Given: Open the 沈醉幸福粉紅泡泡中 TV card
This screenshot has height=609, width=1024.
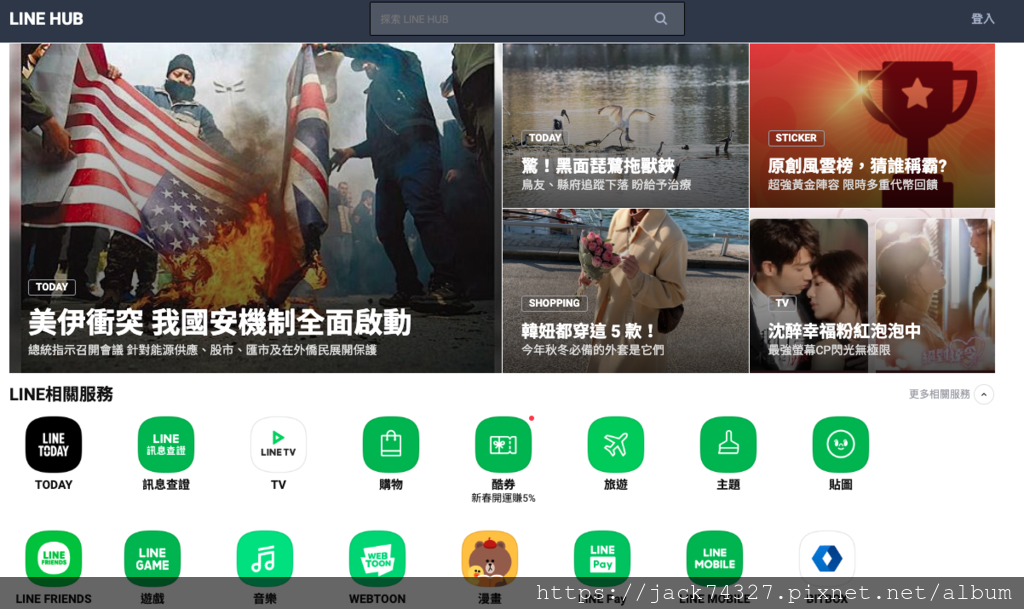Looking at the screenshot, I should (872, 291).
